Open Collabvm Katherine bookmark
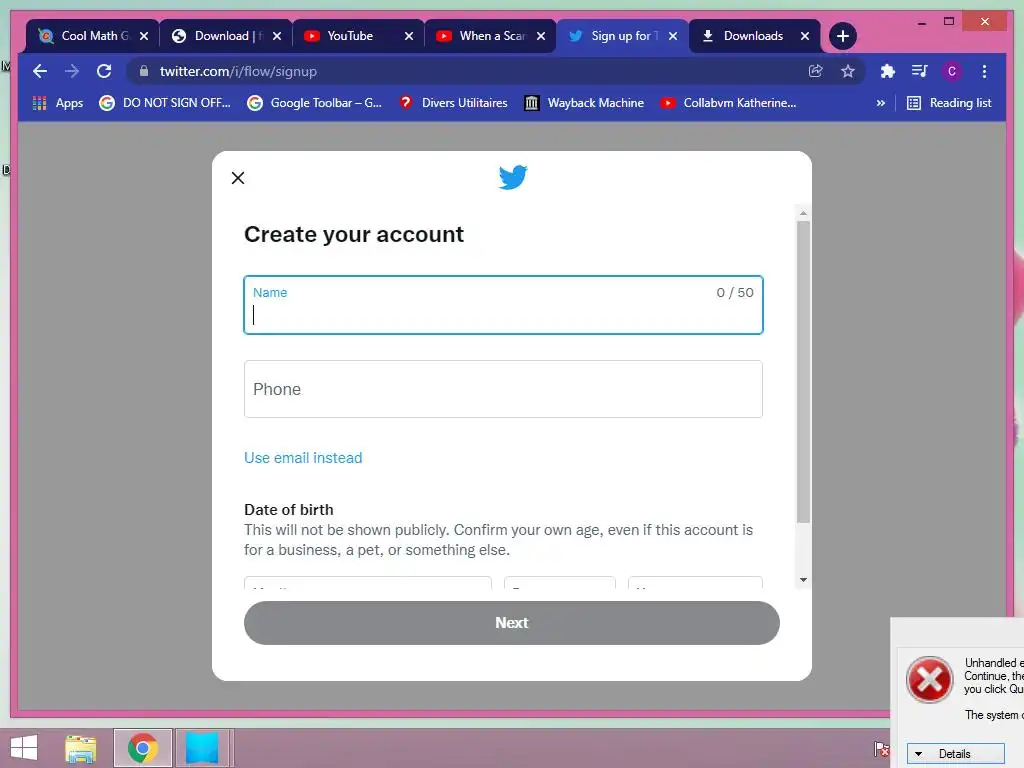 tap(728, 103)
